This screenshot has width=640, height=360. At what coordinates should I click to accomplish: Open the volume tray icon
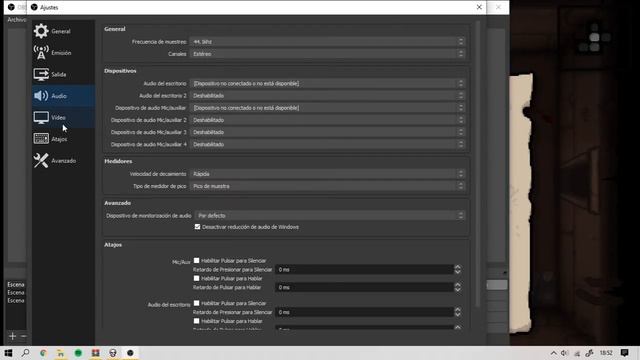point(564,353)
